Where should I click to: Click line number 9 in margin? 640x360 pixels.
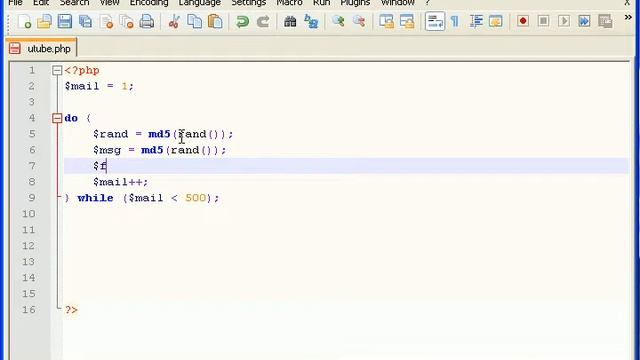pos(31,198)
